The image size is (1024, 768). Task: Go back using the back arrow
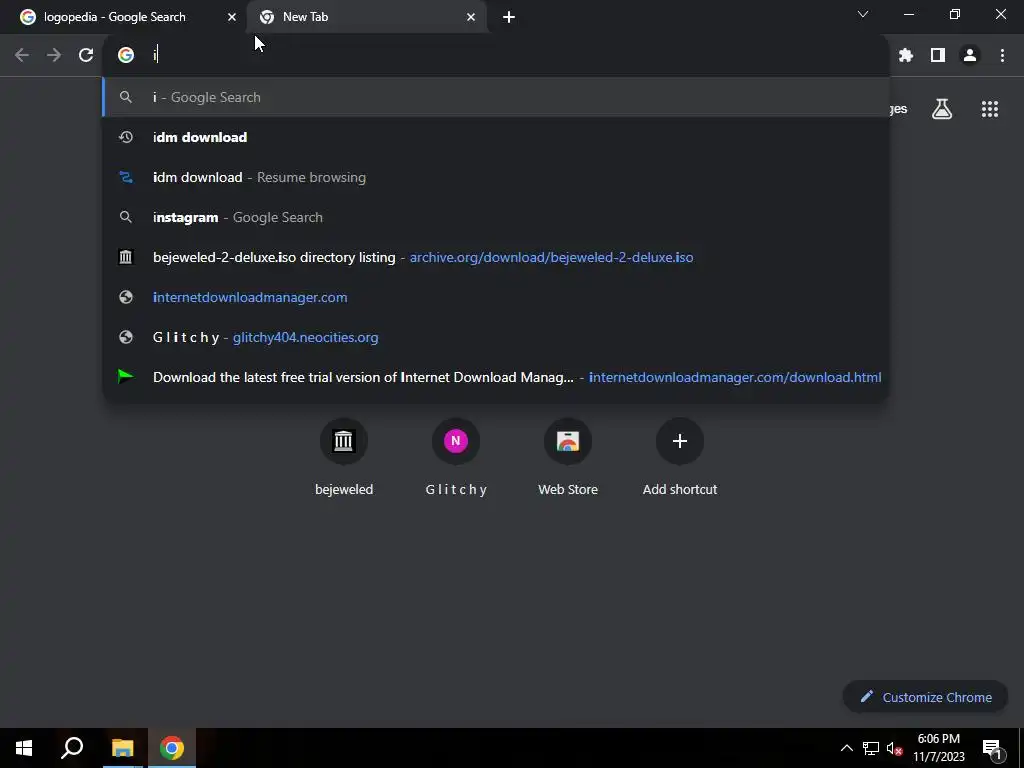22,55
